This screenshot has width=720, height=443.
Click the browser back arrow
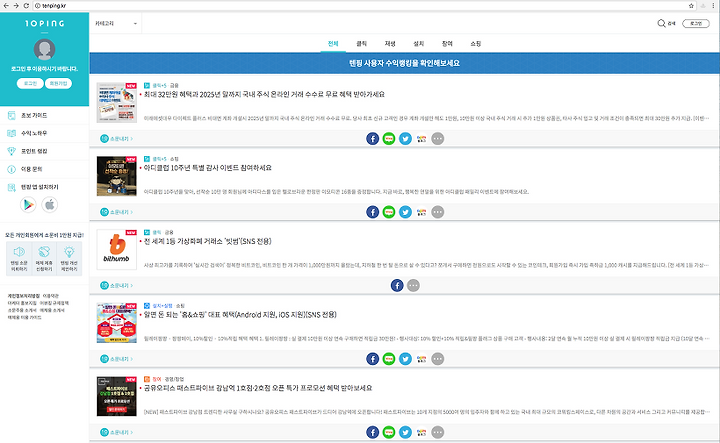coord(6,6)
